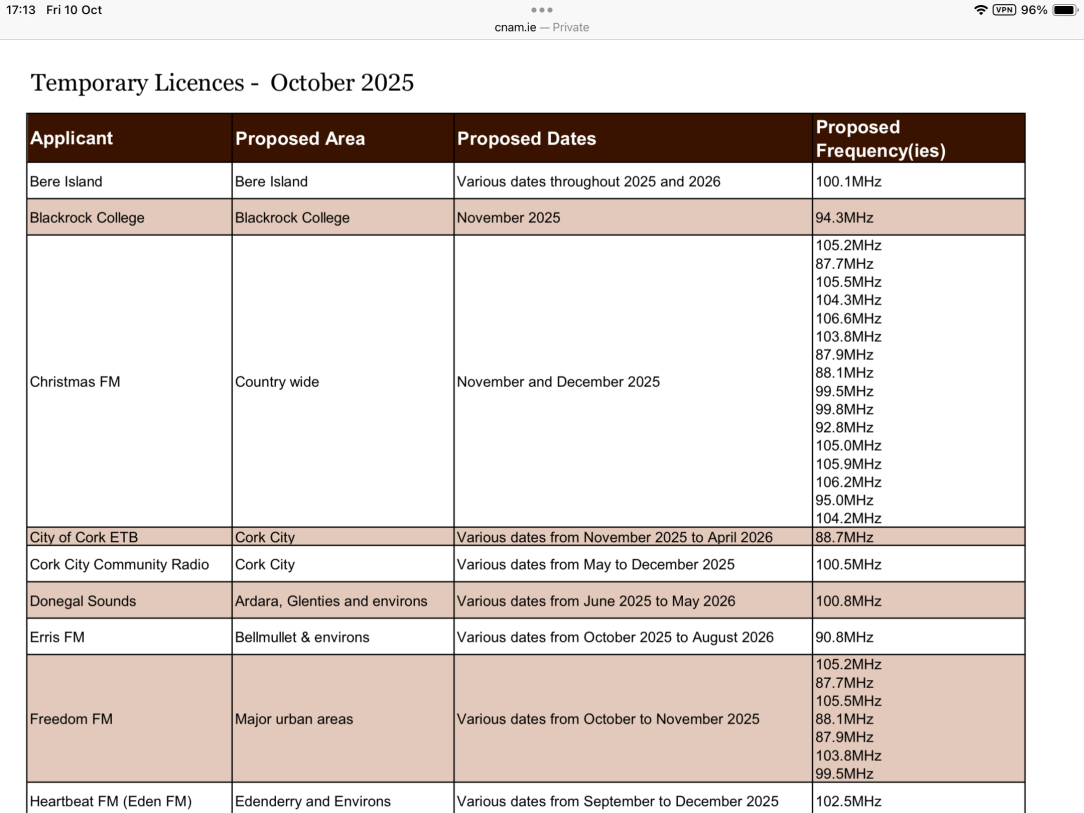Select Cork City Community Radio applicant cell

(129, 564)
